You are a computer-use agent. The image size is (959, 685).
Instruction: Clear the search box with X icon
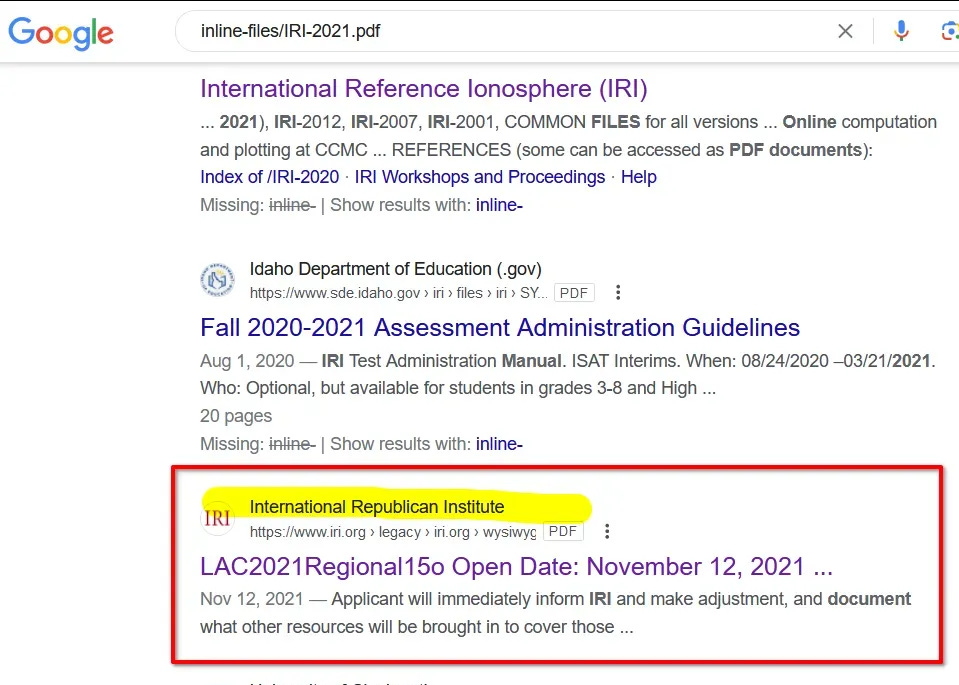coord(845,31)
